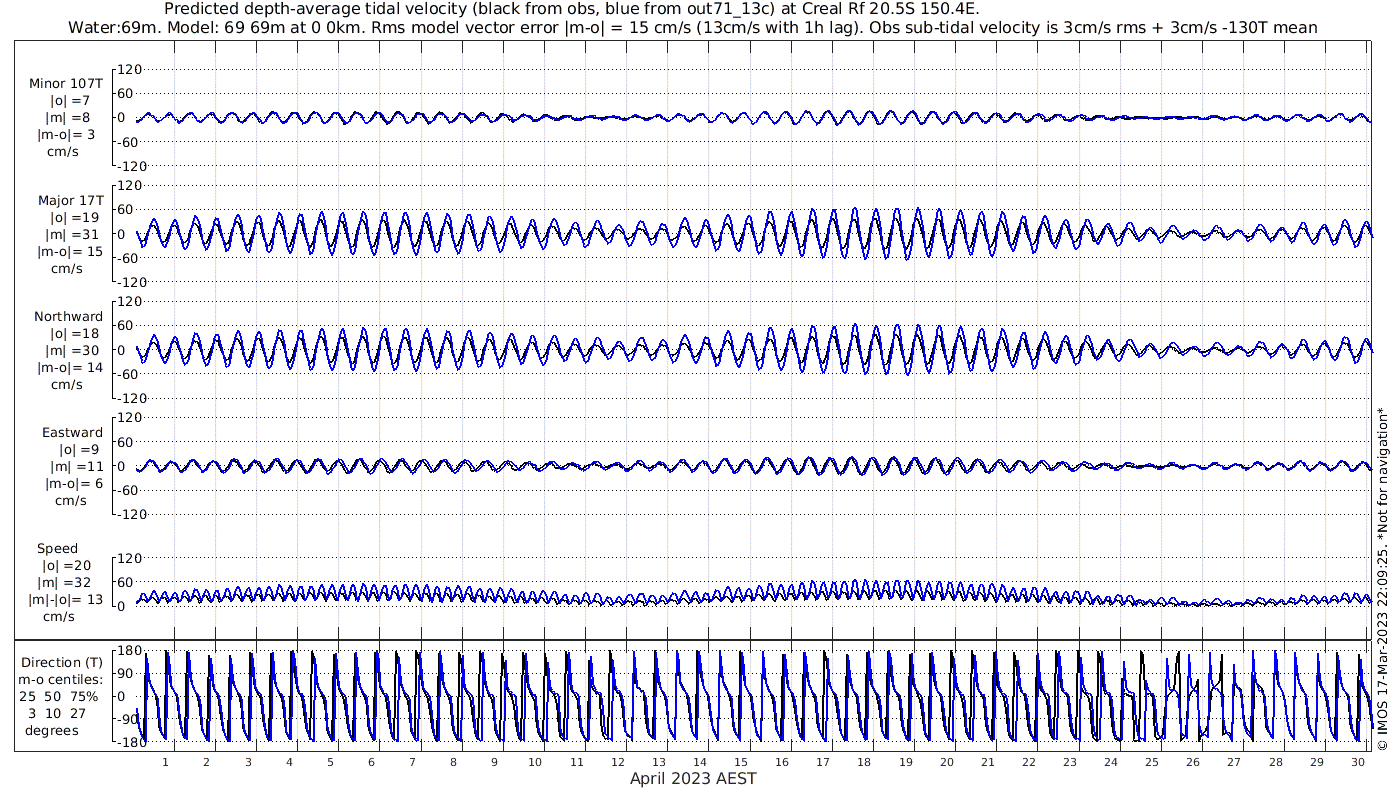Click the '25 50 75%' centile header

click(58, 696)
